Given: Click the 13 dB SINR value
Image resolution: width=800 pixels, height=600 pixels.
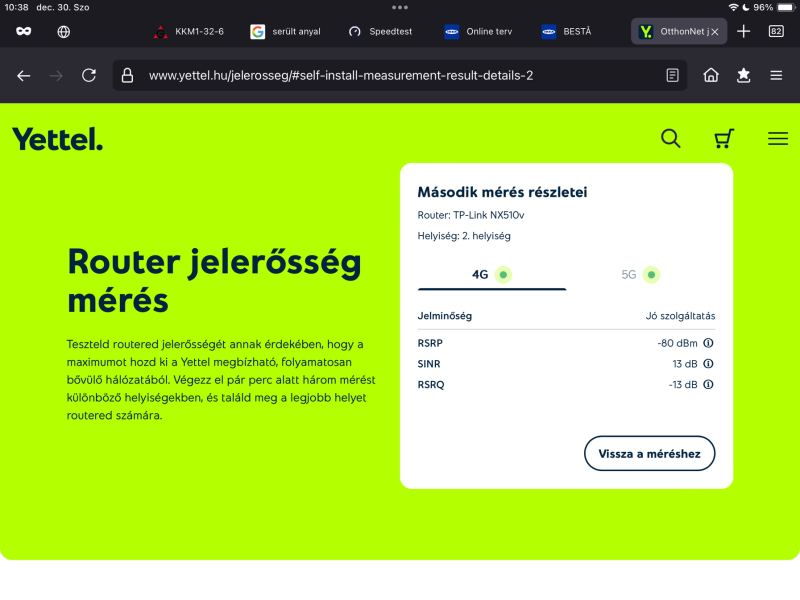Looking at the screenshot, I should [x=685, y=364].
